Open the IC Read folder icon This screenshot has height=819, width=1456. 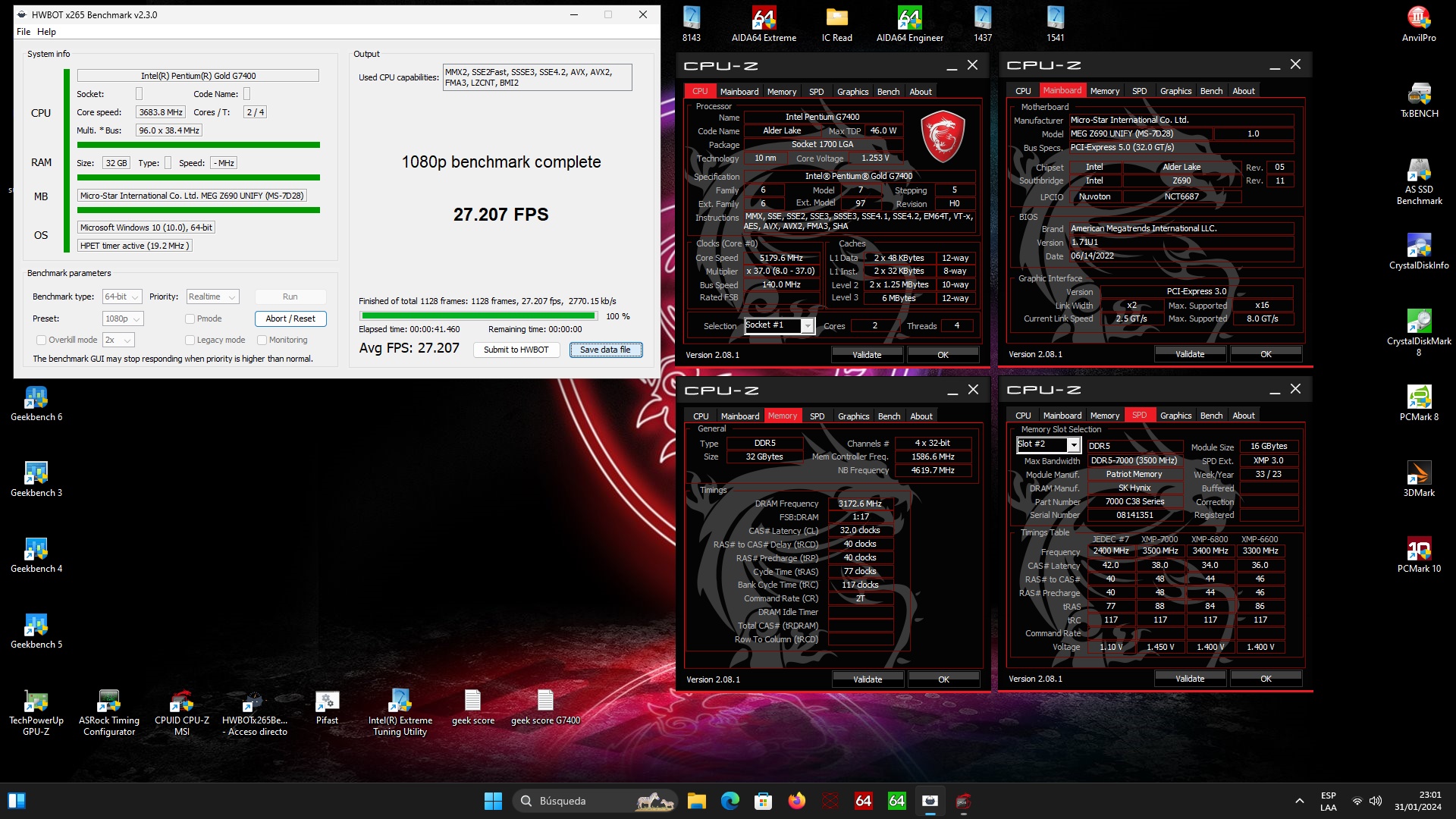click(836, 24)
